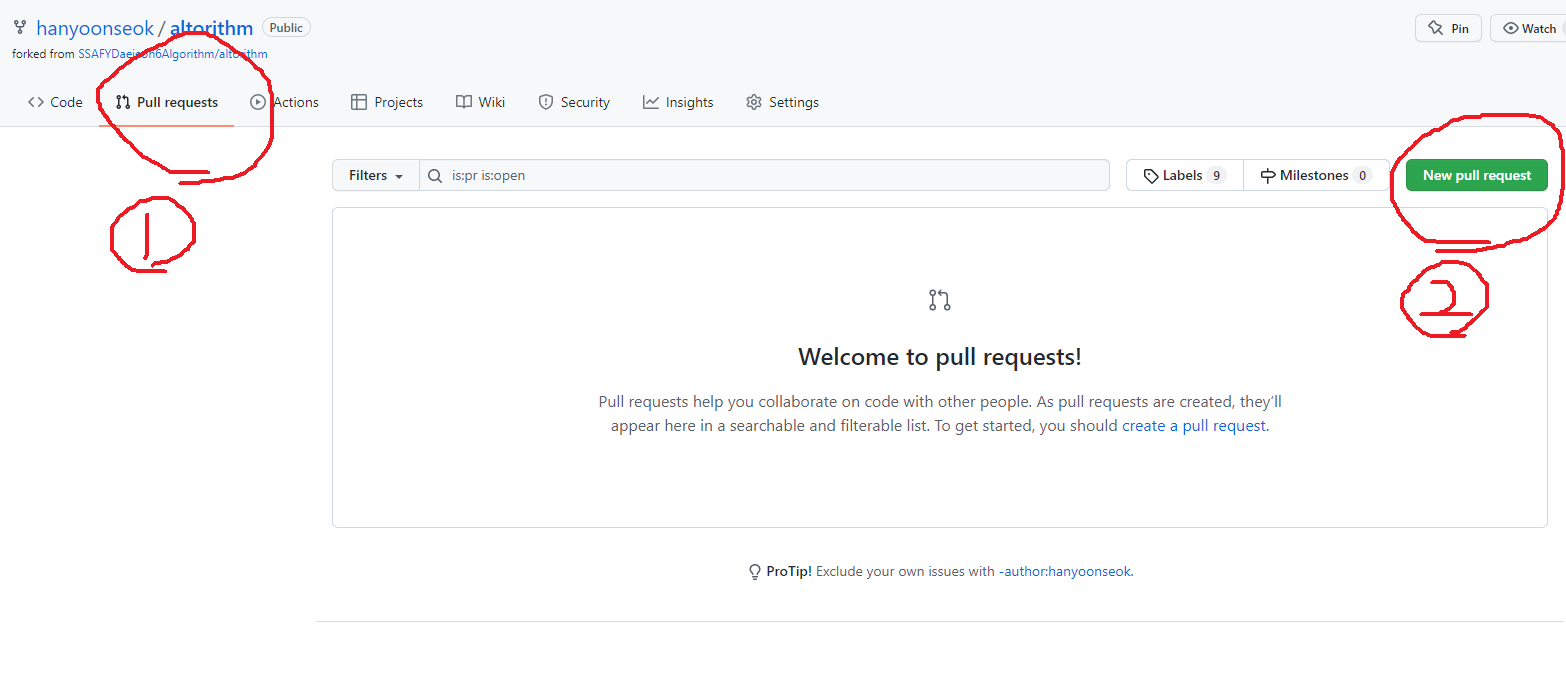Click the Insights graph icon
The image size is (1566, 682).
tap(651, 102)
